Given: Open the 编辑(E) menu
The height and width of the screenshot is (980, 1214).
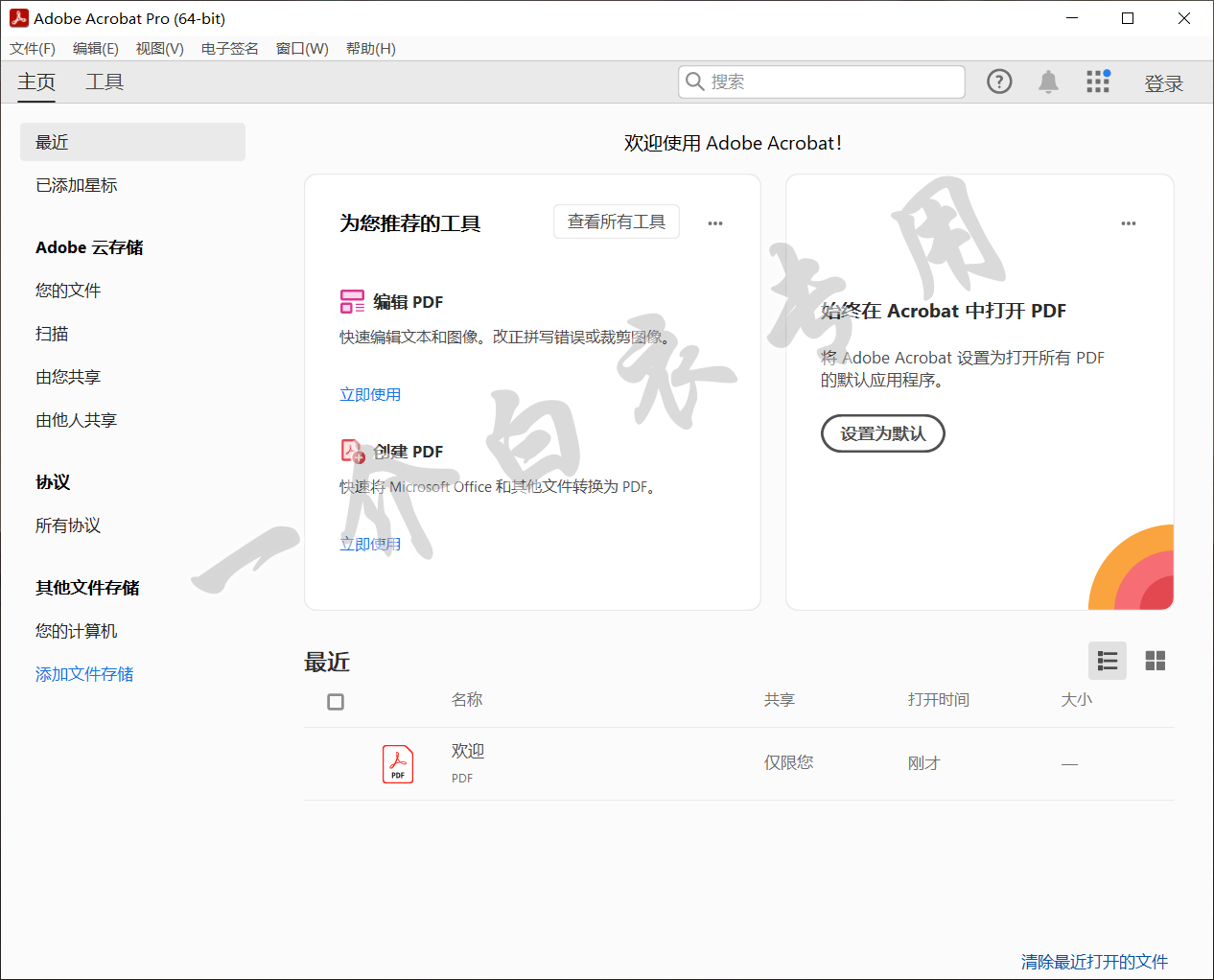Looking at the screenshot, I should (96, 49).
